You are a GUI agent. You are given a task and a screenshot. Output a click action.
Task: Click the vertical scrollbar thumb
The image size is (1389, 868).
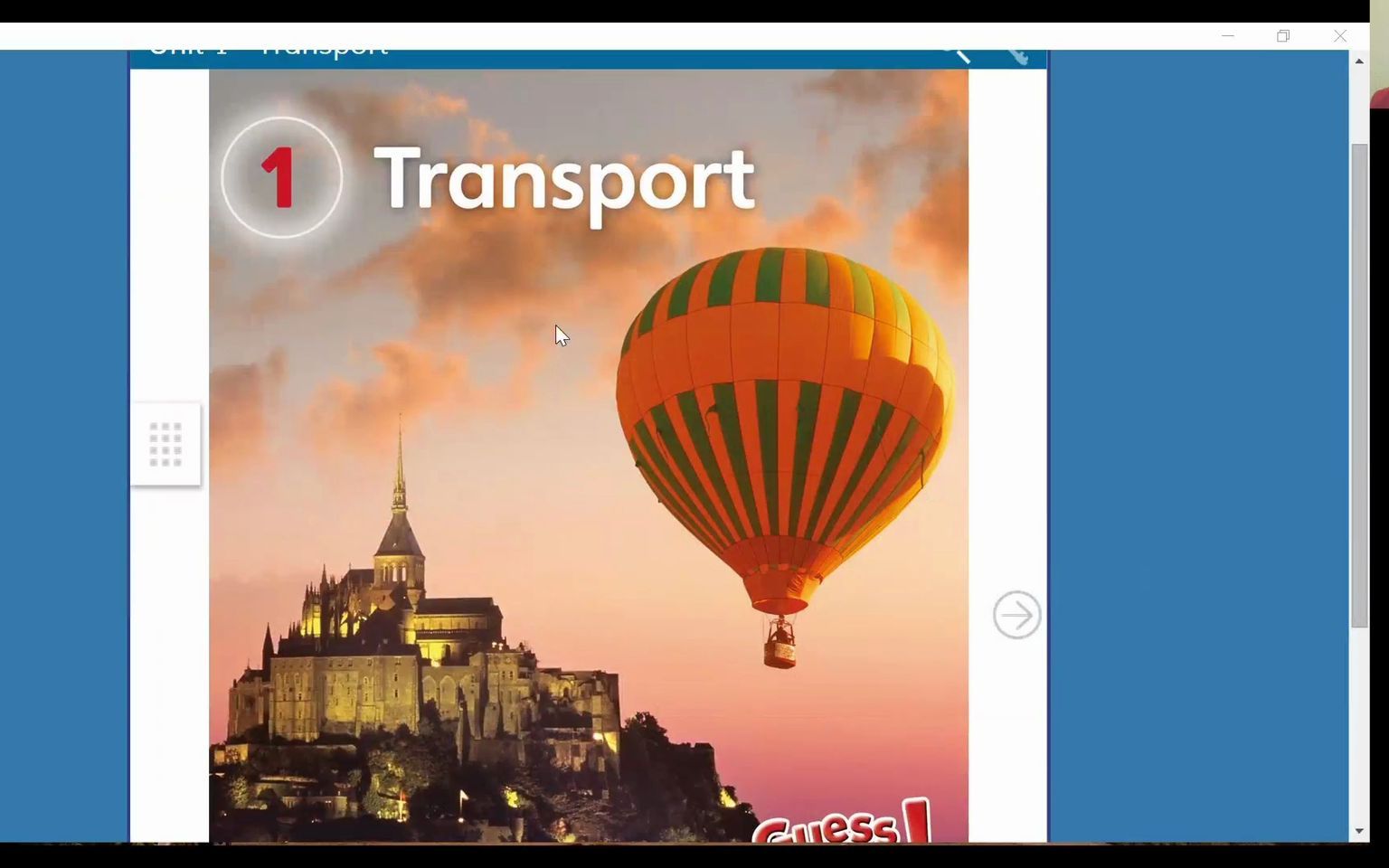(x=1359, y=385)
